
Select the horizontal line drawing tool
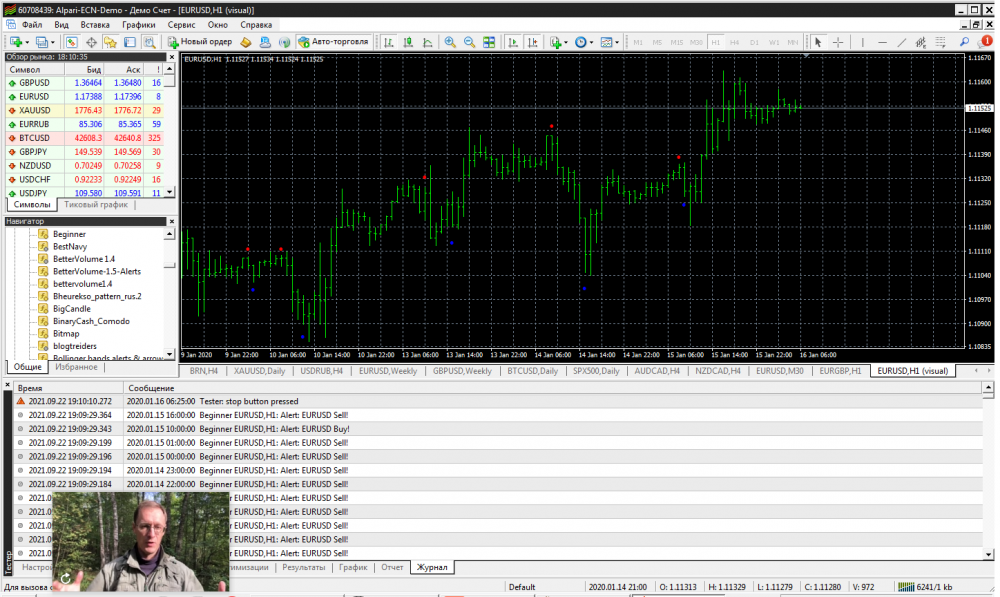pyautogui.click(x=880, y=42)
